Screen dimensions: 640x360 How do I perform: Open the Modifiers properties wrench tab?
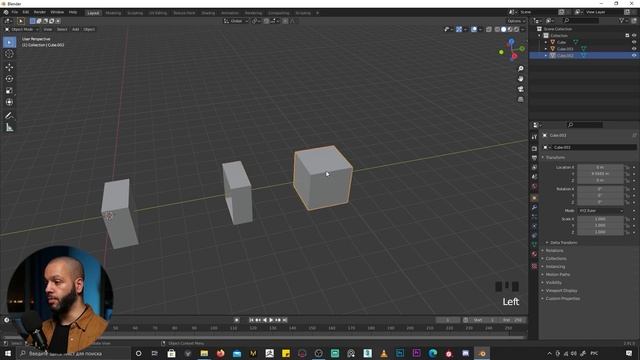[534, 208]
